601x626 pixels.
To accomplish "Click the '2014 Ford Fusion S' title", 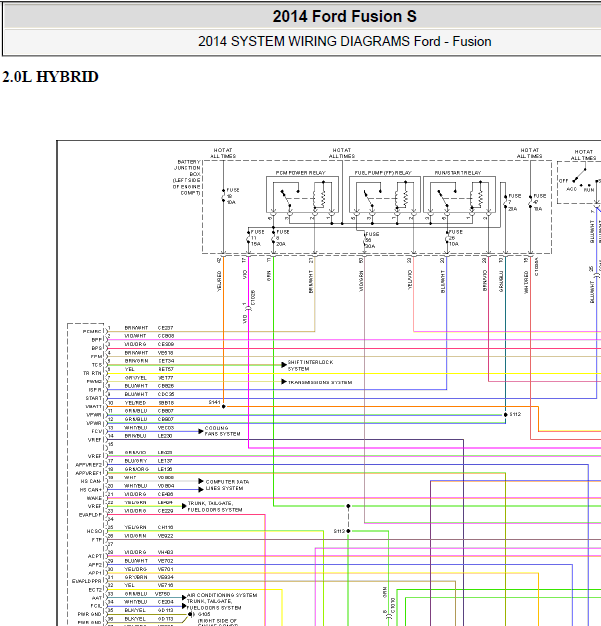I will click(x=344, y=17).
